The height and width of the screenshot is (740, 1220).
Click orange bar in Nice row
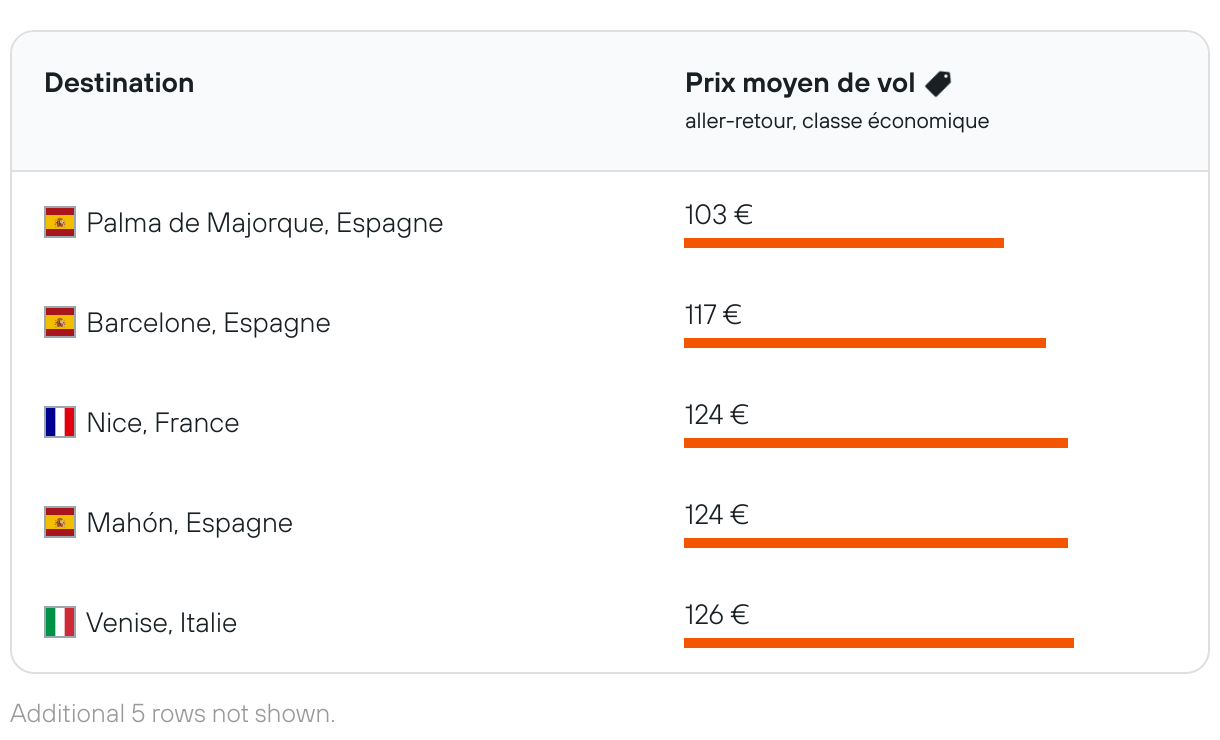tap(875, 443)
